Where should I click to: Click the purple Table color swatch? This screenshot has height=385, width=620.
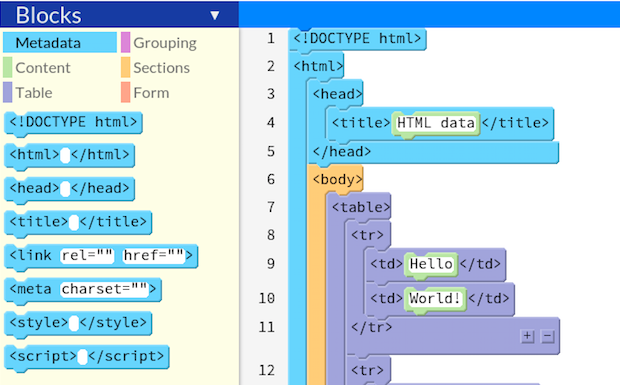(x=8, y=92)
